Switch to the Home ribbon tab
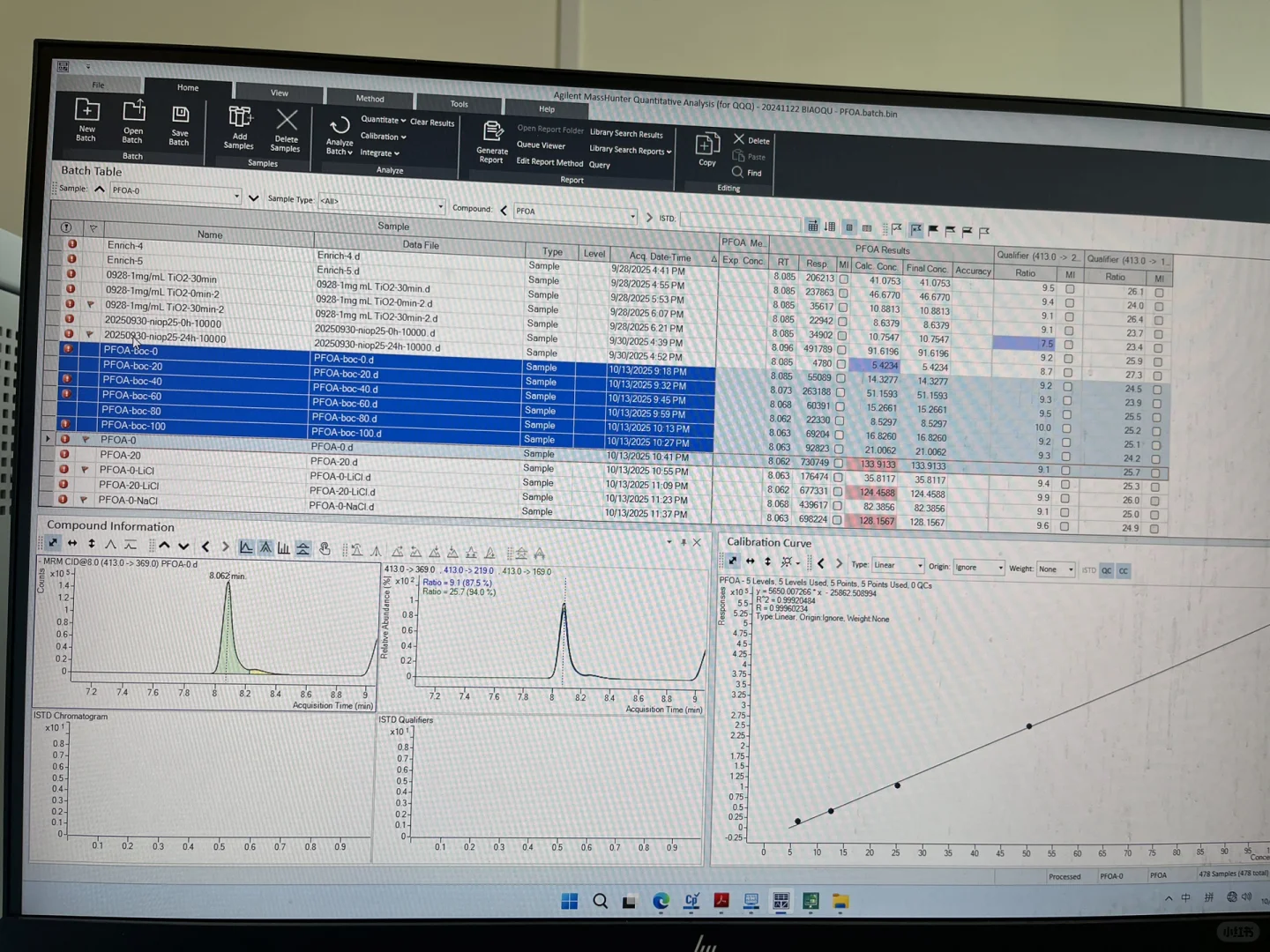 pyautogui.click(x=188, y=87)
